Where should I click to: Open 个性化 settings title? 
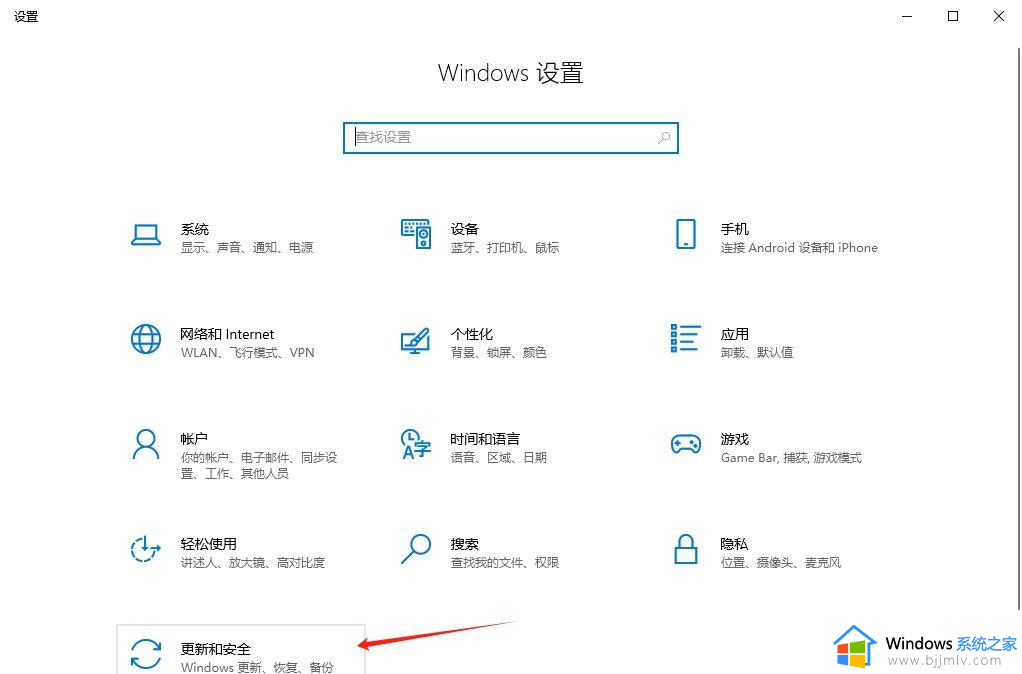coord(471,334)
